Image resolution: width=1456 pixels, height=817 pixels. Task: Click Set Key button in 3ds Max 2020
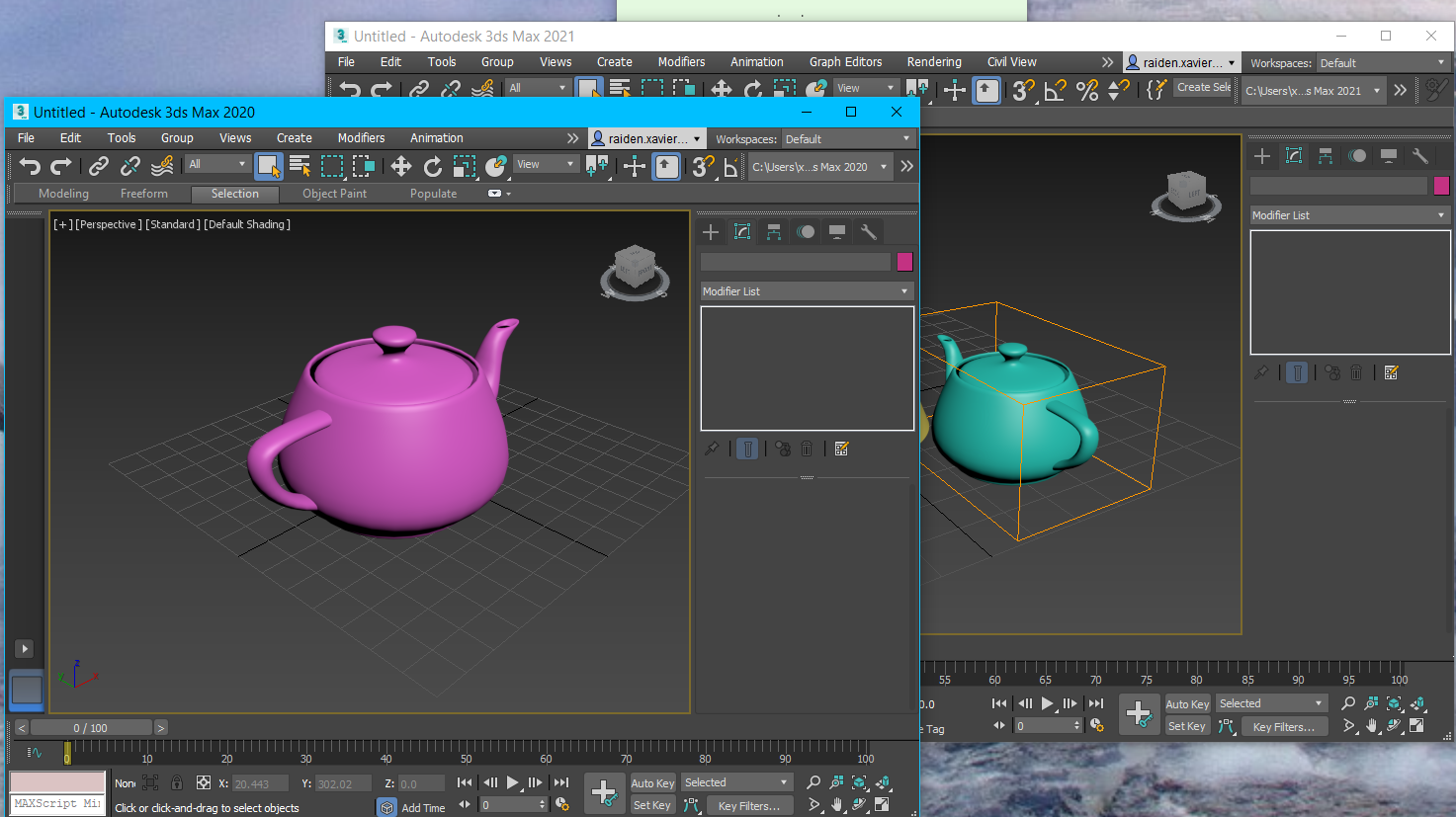pos(651,805)
